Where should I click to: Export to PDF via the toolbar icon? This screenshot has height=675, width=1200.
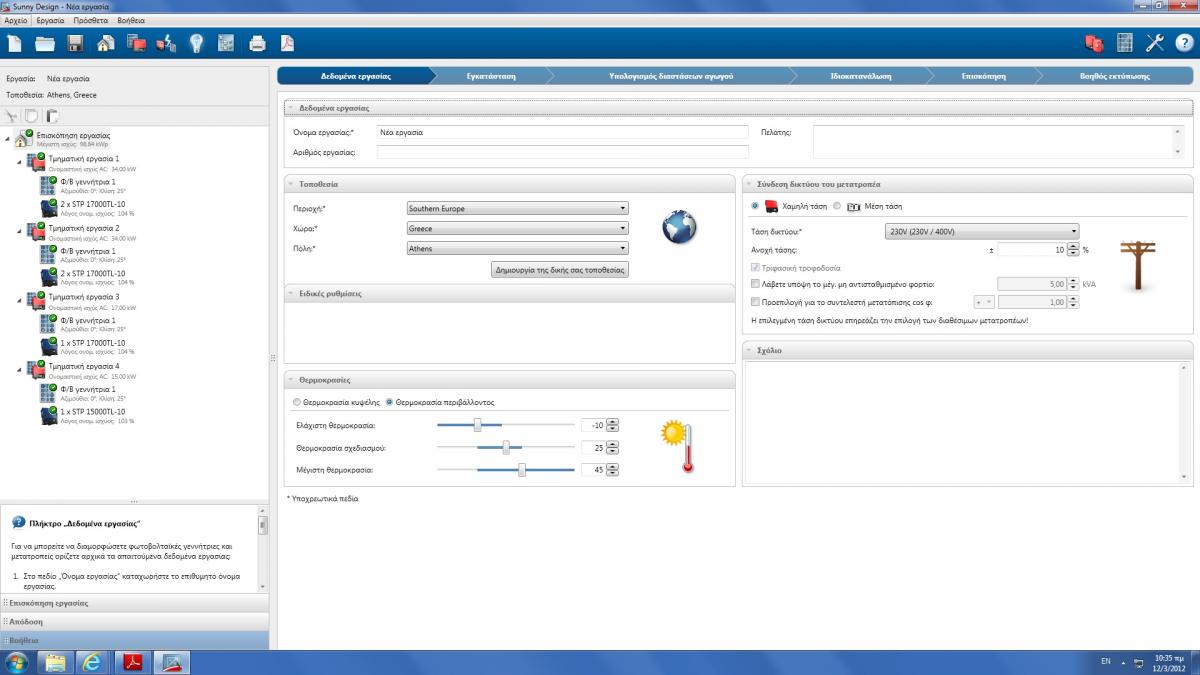tap(287, 43)
